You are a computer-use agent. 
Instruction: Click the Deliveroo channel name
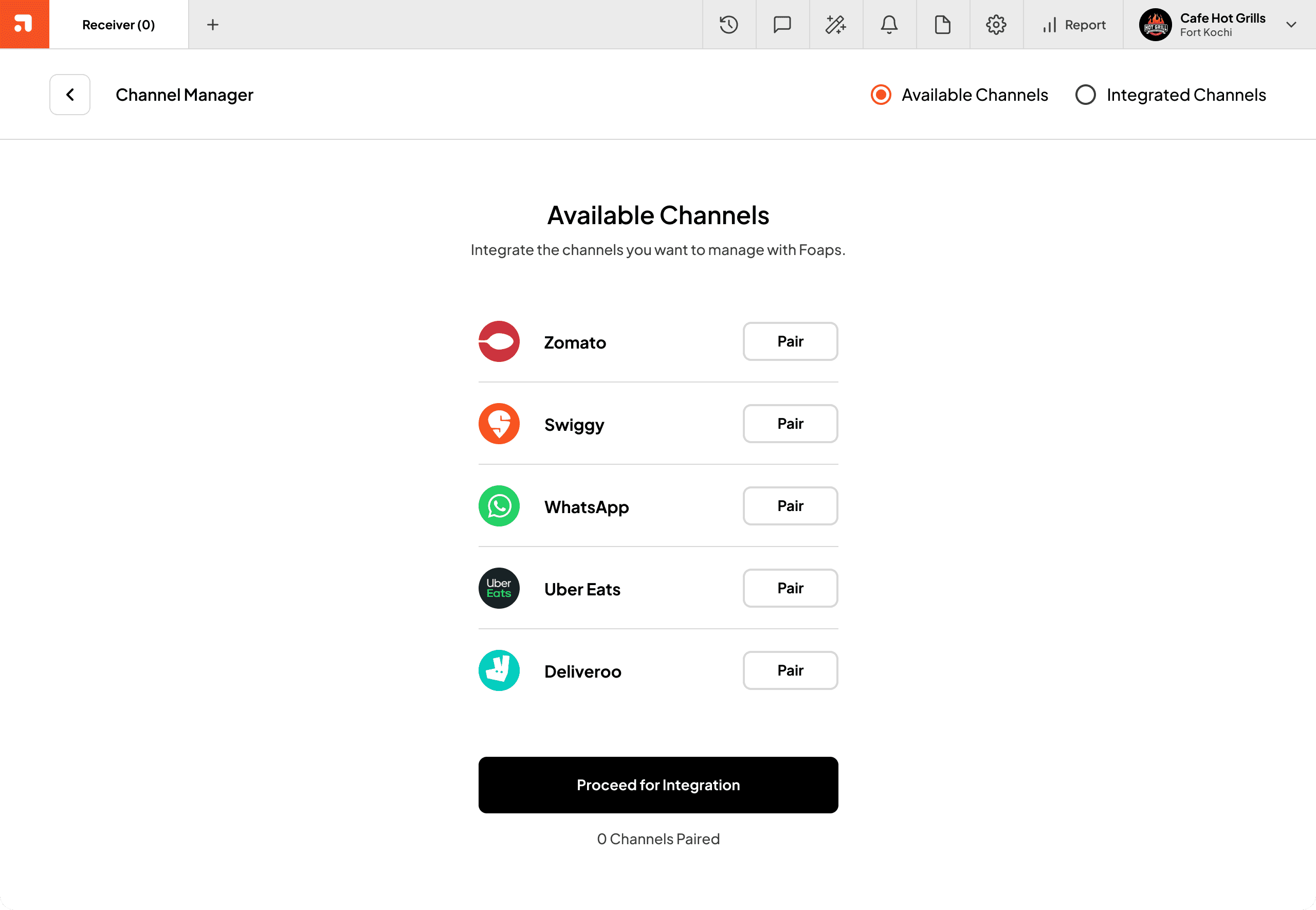[x=582, y=671]
